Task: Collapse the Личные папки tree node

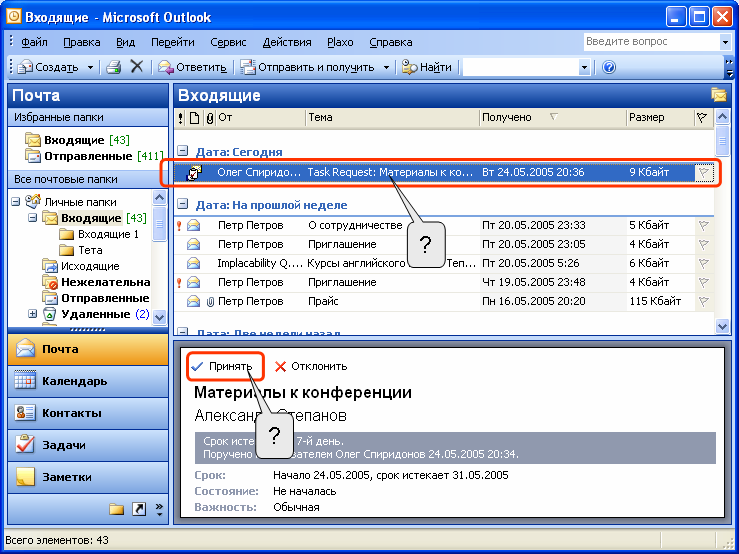Action: tap(16, 202)
